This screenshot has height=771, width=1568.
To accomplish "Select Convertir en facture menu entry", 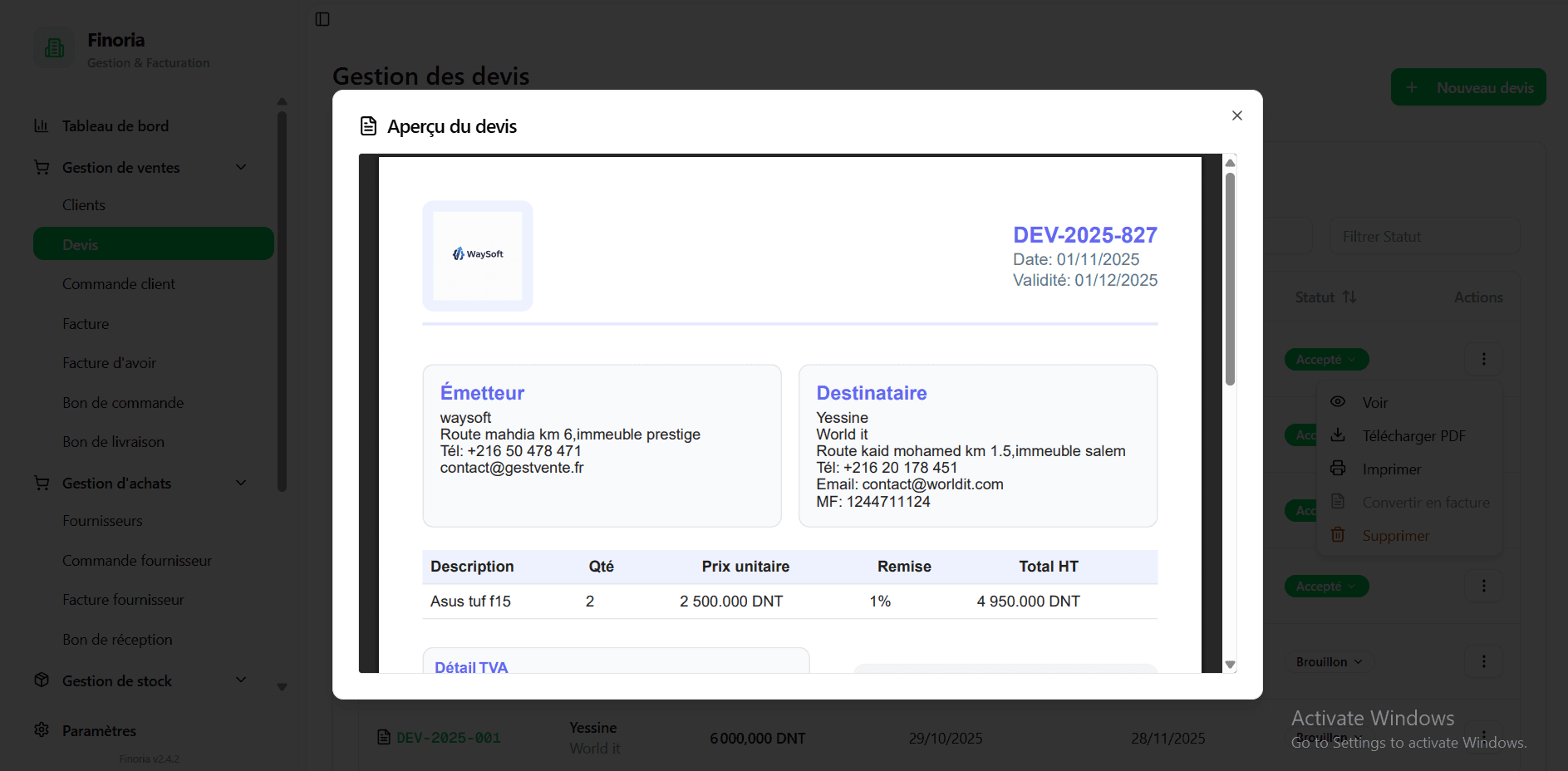I will click(x=1410, y=502).
